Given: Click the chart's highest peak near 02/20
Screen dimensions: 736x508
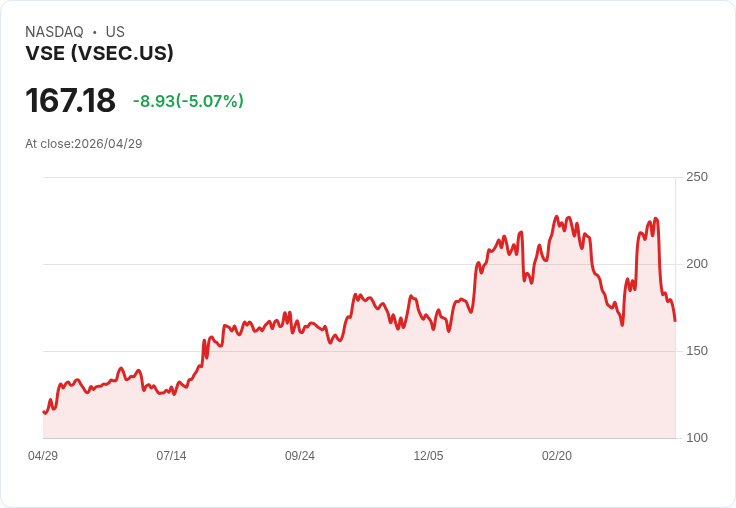Looking at the screenshot, I should point(557,217).
